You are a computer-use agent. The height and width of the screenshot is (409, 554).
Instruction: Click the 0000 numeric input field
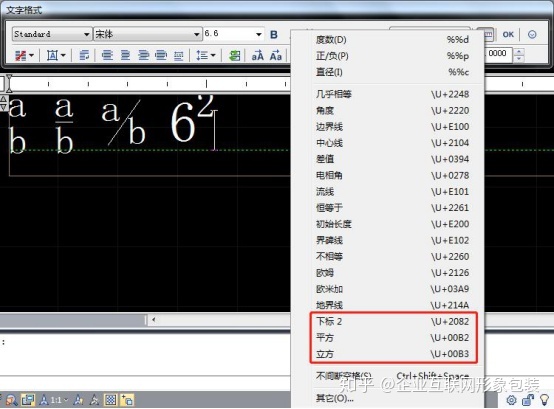pyautogui.click(x=498, y=55)
